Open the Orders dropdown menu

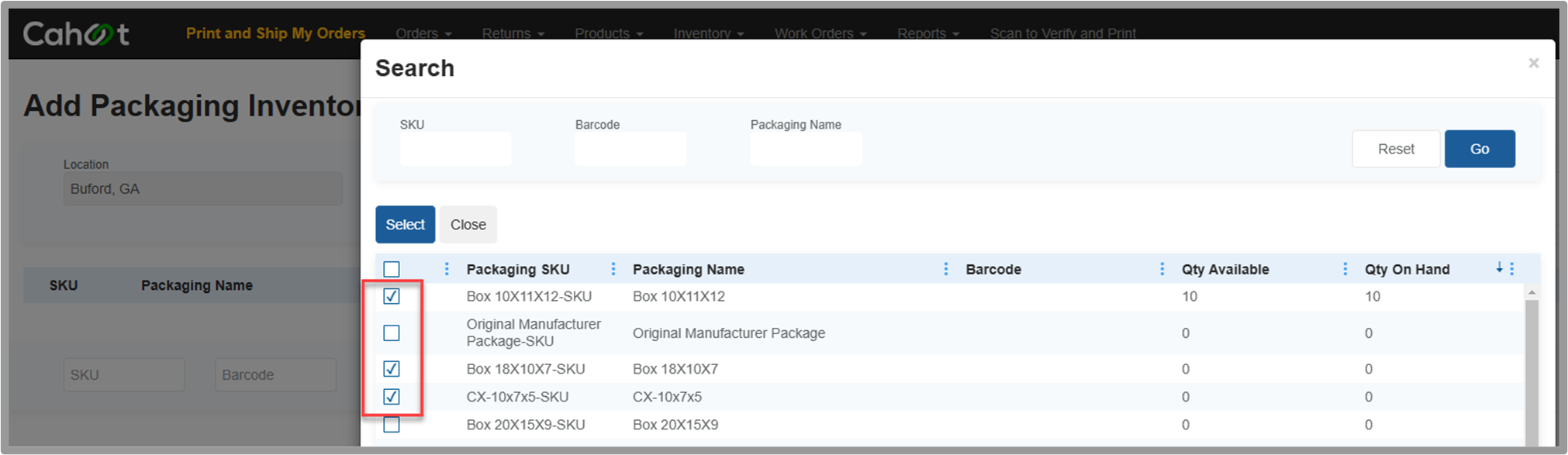pos(423,33)
